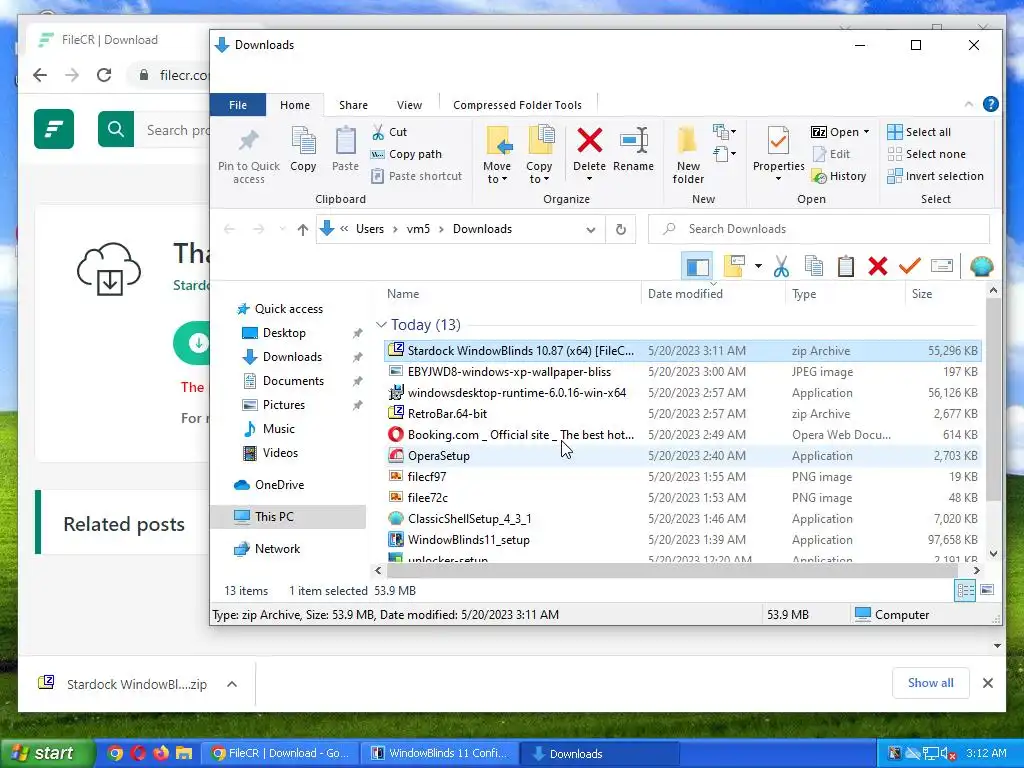The width and height of the screenshot is (1024, 768).
Task: Switch to large thumbnails view layout
Action: click(987, 590)
